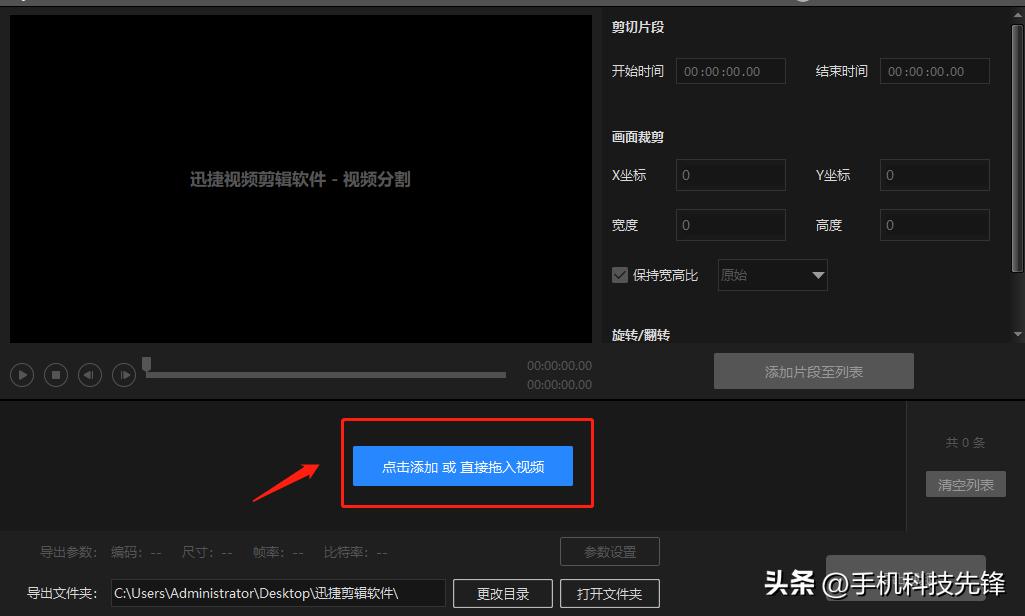Step back one frame using previous-frame icon
Image resolution: width=1025 pixels, height=616 pixels.
coord(89,374)
